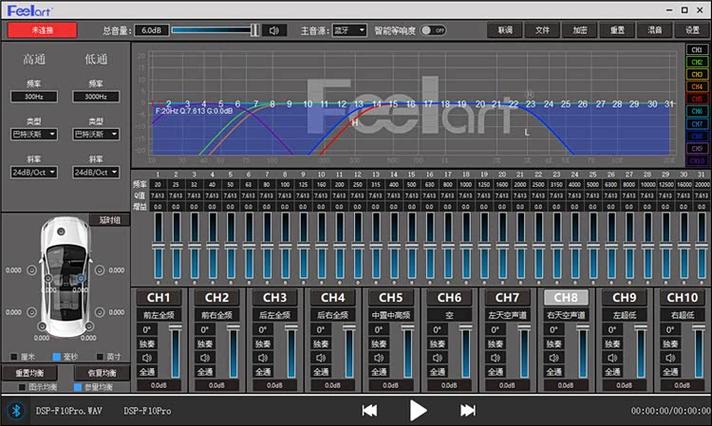This screenshot has height=426, width=712.
Task: Click the Bluetooth icon in bottom bar
Action: (16, 411)
